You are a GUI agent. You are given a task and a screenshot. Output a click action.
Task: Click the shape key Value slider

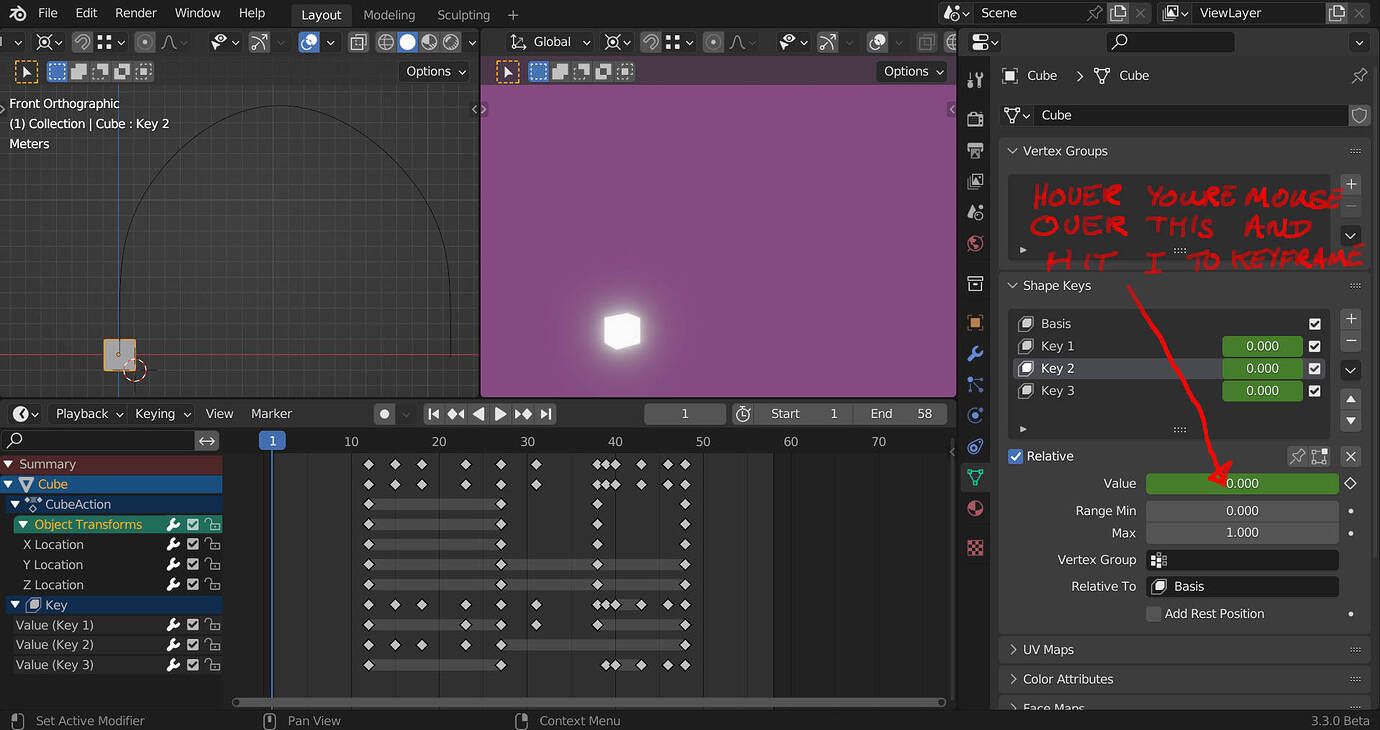click(x=1242, y=483)
